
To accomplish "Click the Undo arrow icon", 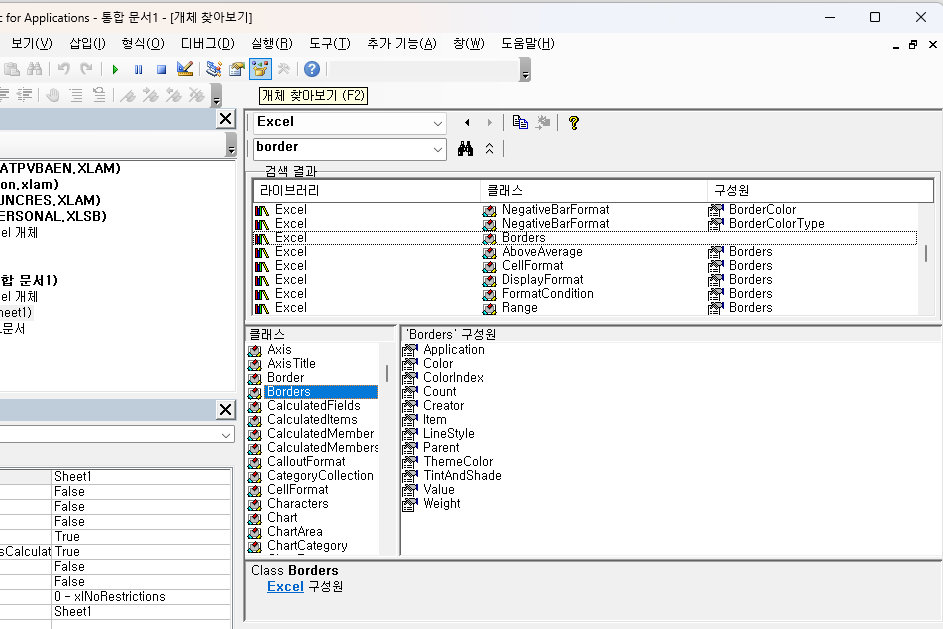I will (x=64, y=69).
